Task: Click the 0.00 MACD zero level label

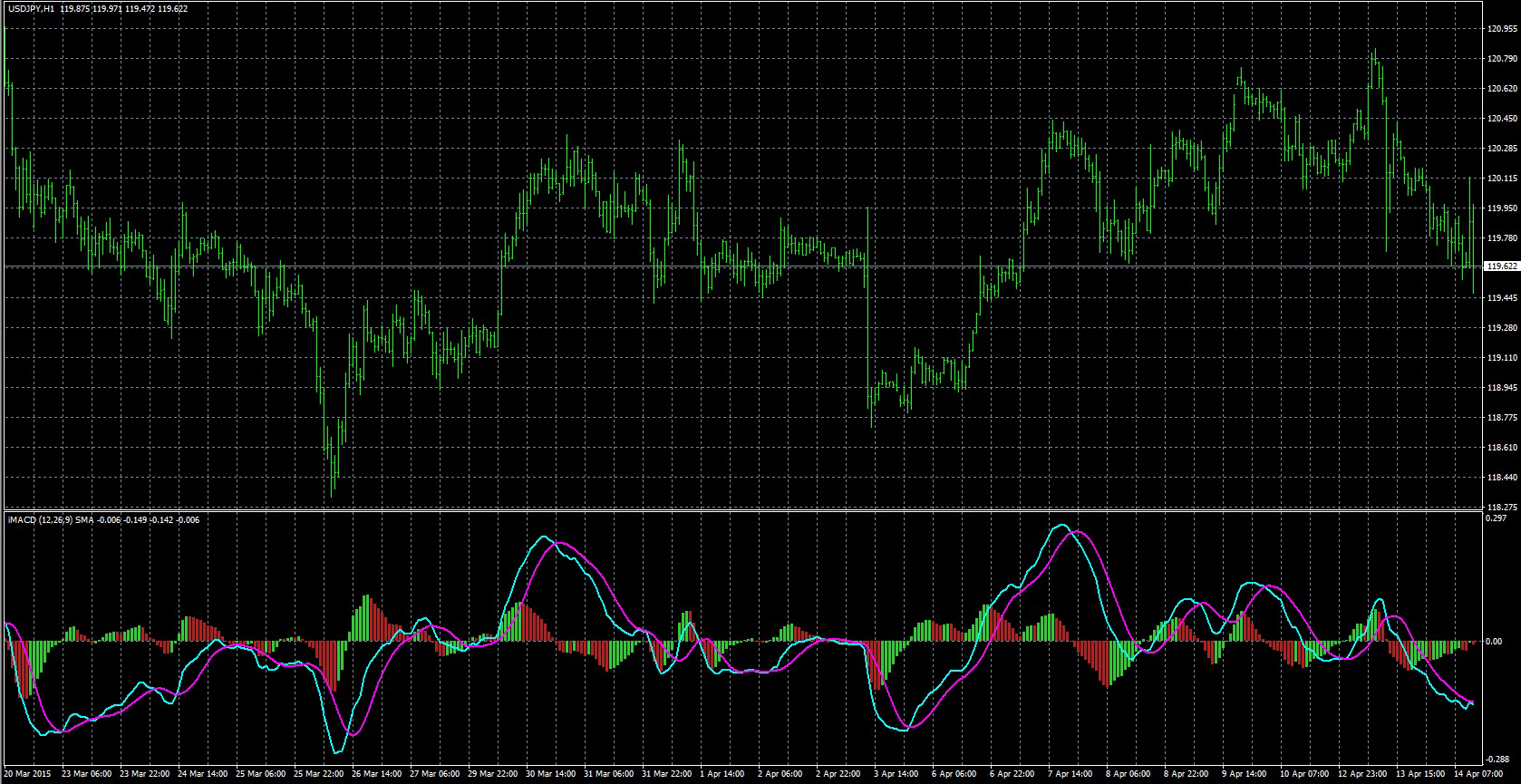Action: tap(1495, 642)
